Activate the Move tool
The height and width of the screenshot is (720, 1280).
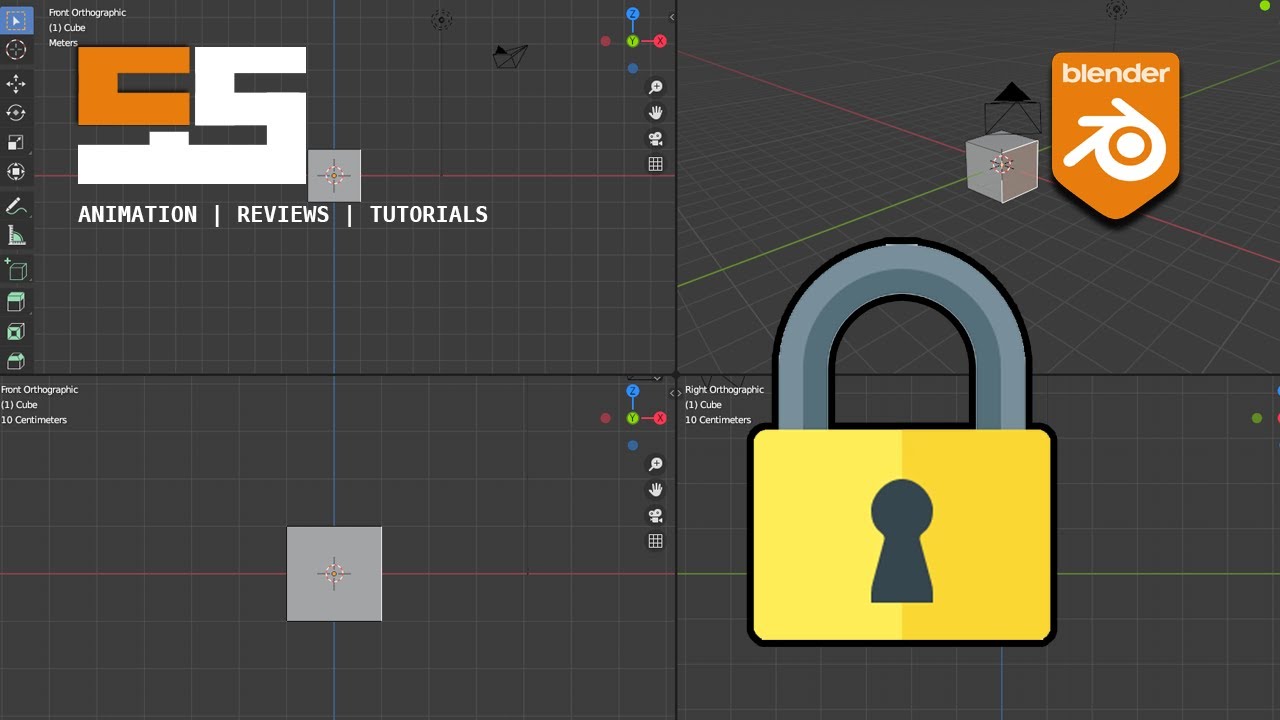pyautogui.click(x=16, y=83)
